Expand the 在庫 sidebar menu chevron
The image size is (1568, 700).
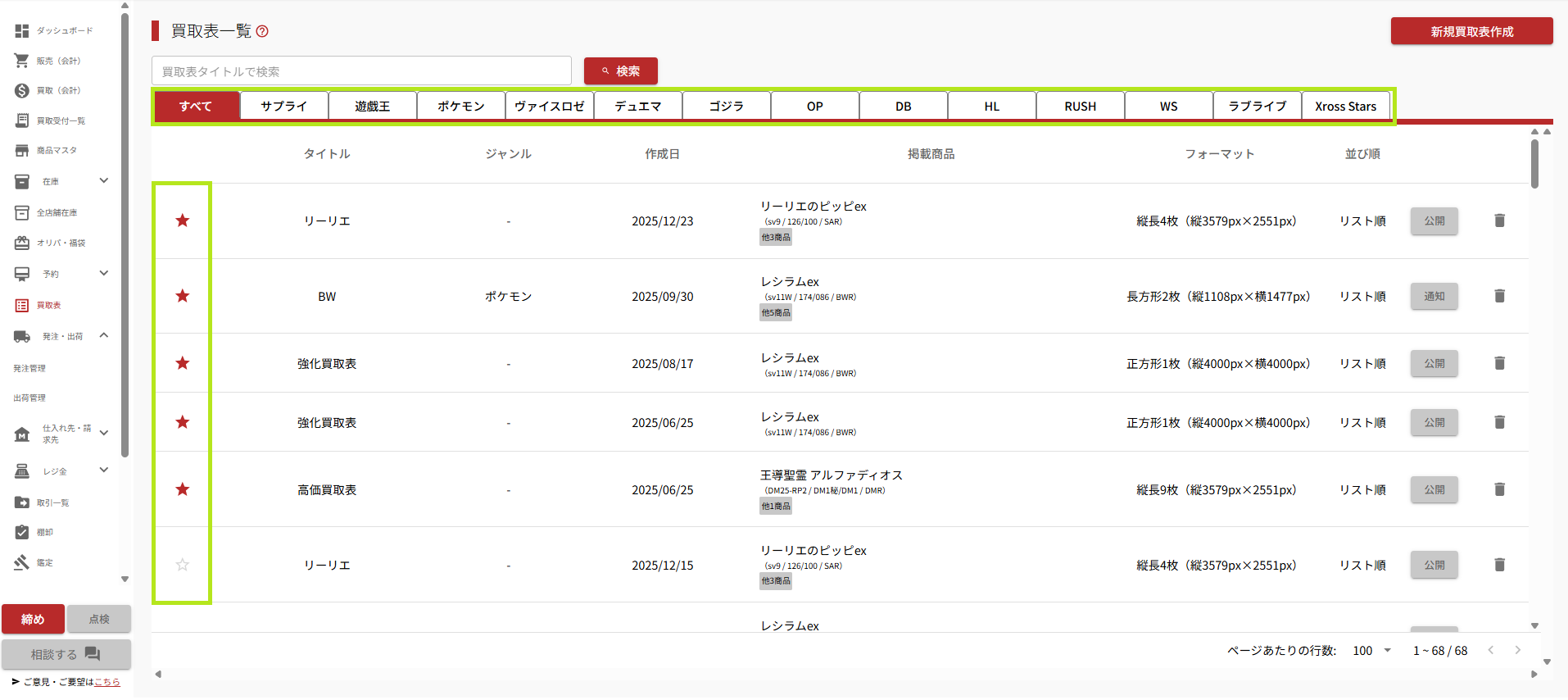[104, 181]
